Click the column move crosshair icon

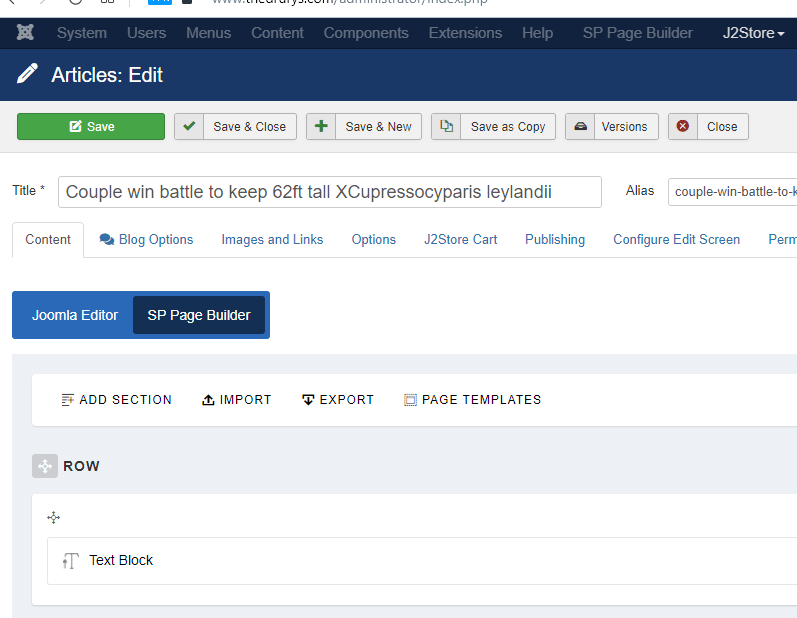[x=53, y=518]
